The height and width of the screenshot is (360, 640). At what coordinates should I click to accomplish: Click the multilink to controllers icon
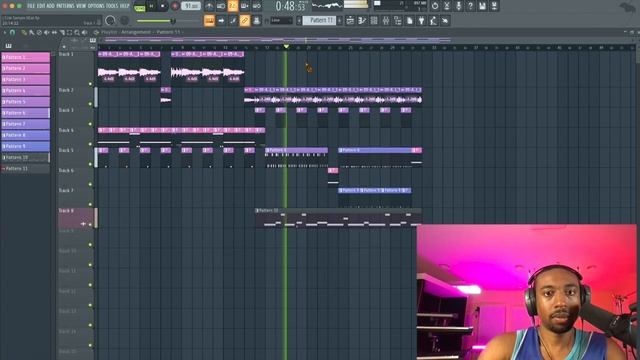[256, 20]
